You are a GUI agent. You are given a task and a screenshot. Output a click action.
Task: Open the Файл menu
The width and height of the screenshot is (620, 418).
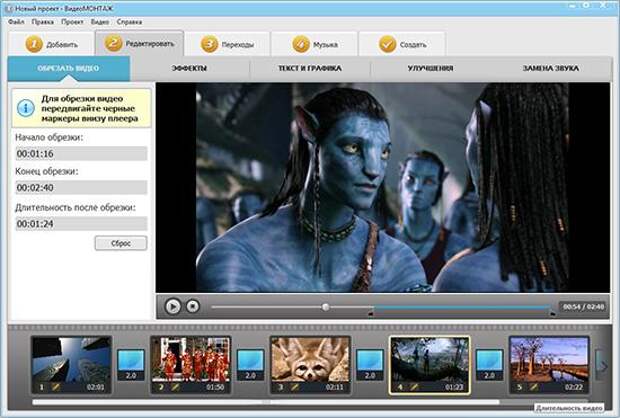coord(16,22)
